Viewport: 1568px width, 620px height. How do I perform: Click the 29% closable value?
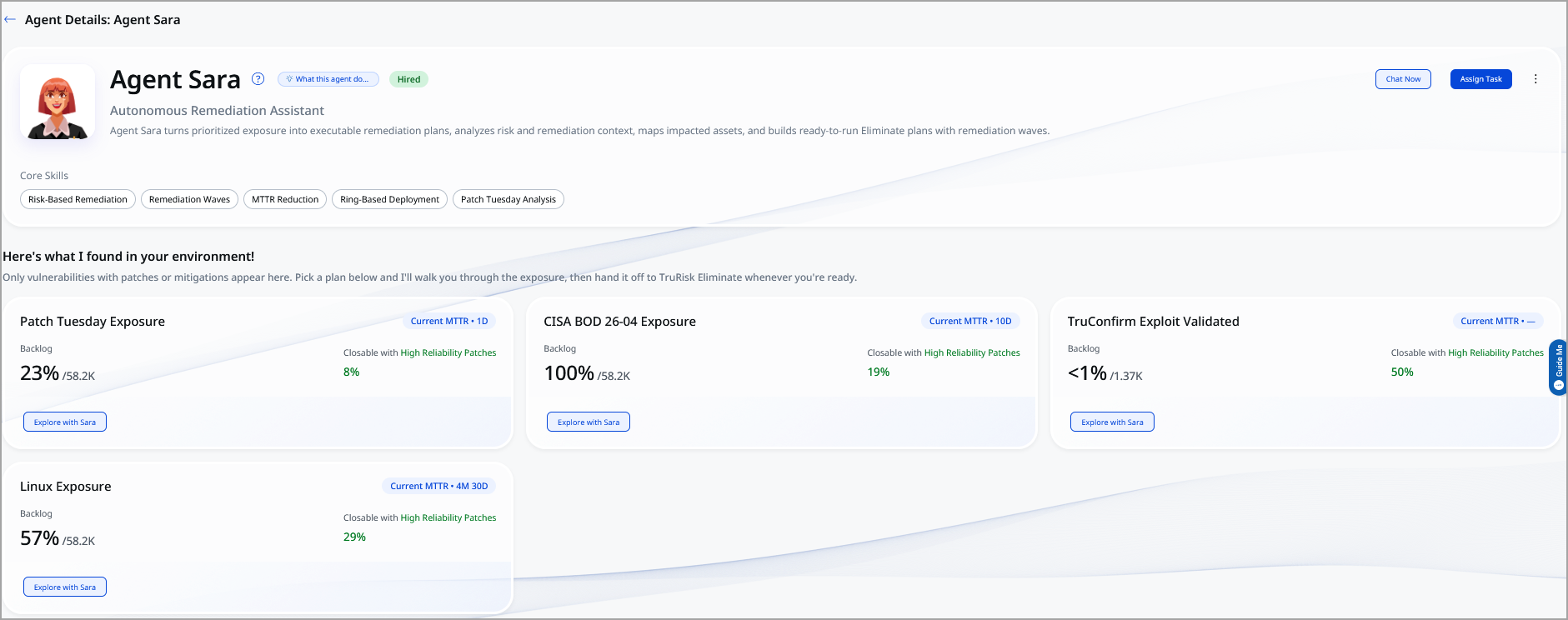354,537
